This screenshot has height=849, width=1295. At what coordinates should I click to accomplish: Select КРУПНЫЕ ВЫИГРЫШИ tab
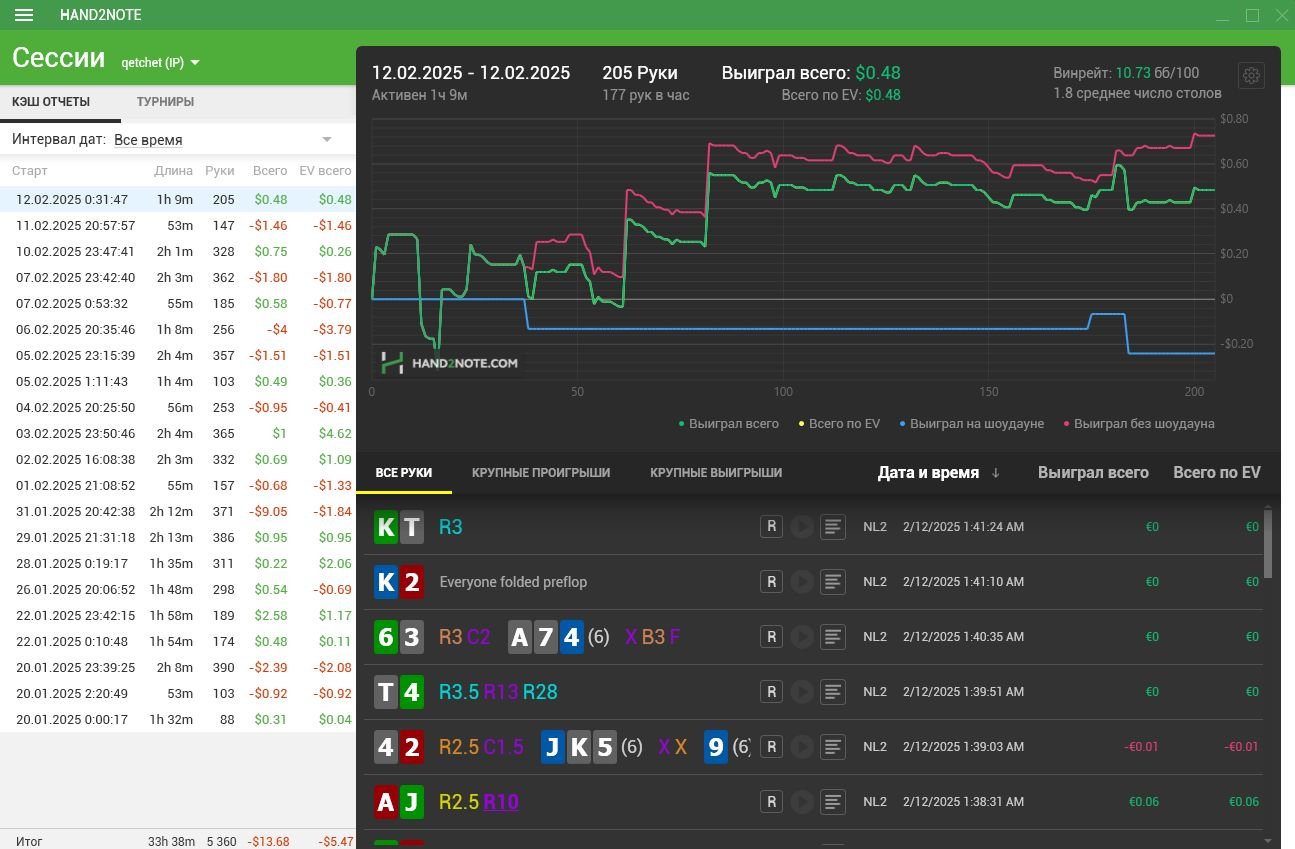click(x=716, y=472)
